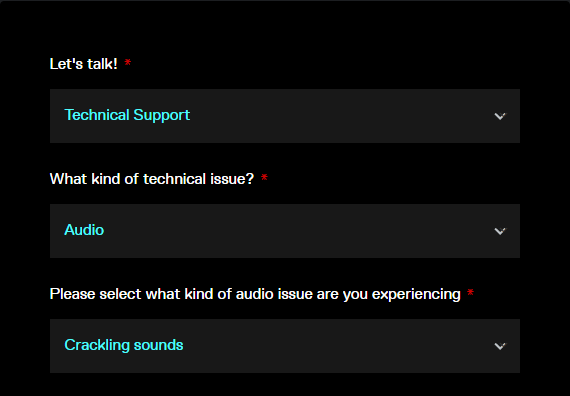The width and height of the screenshot is (570, 396).
Task: Click the audio issue experiencing label
Action: click(x=255, y=294)
